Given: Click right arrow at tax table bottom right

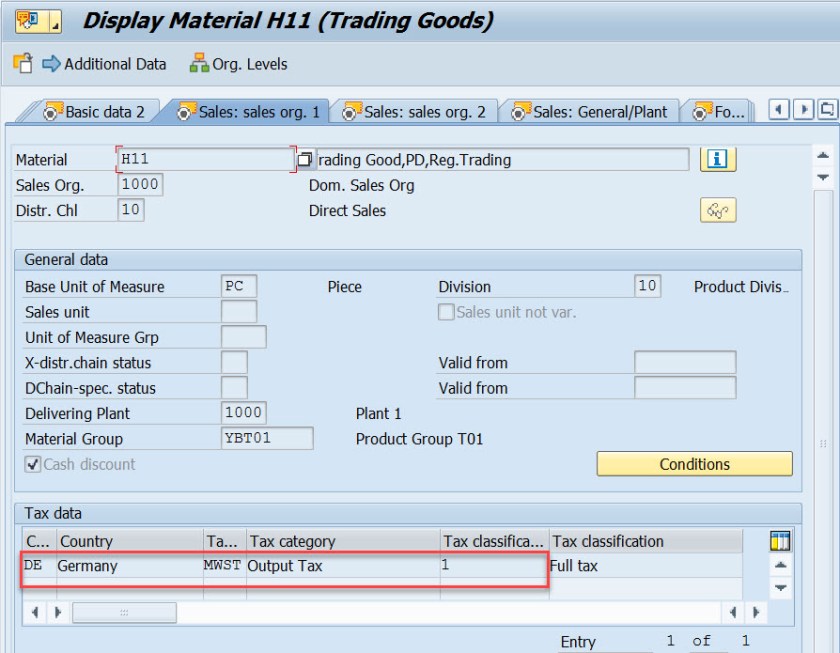Looking at the screenshot, I should pyautogui.click(x=756, y=612).
